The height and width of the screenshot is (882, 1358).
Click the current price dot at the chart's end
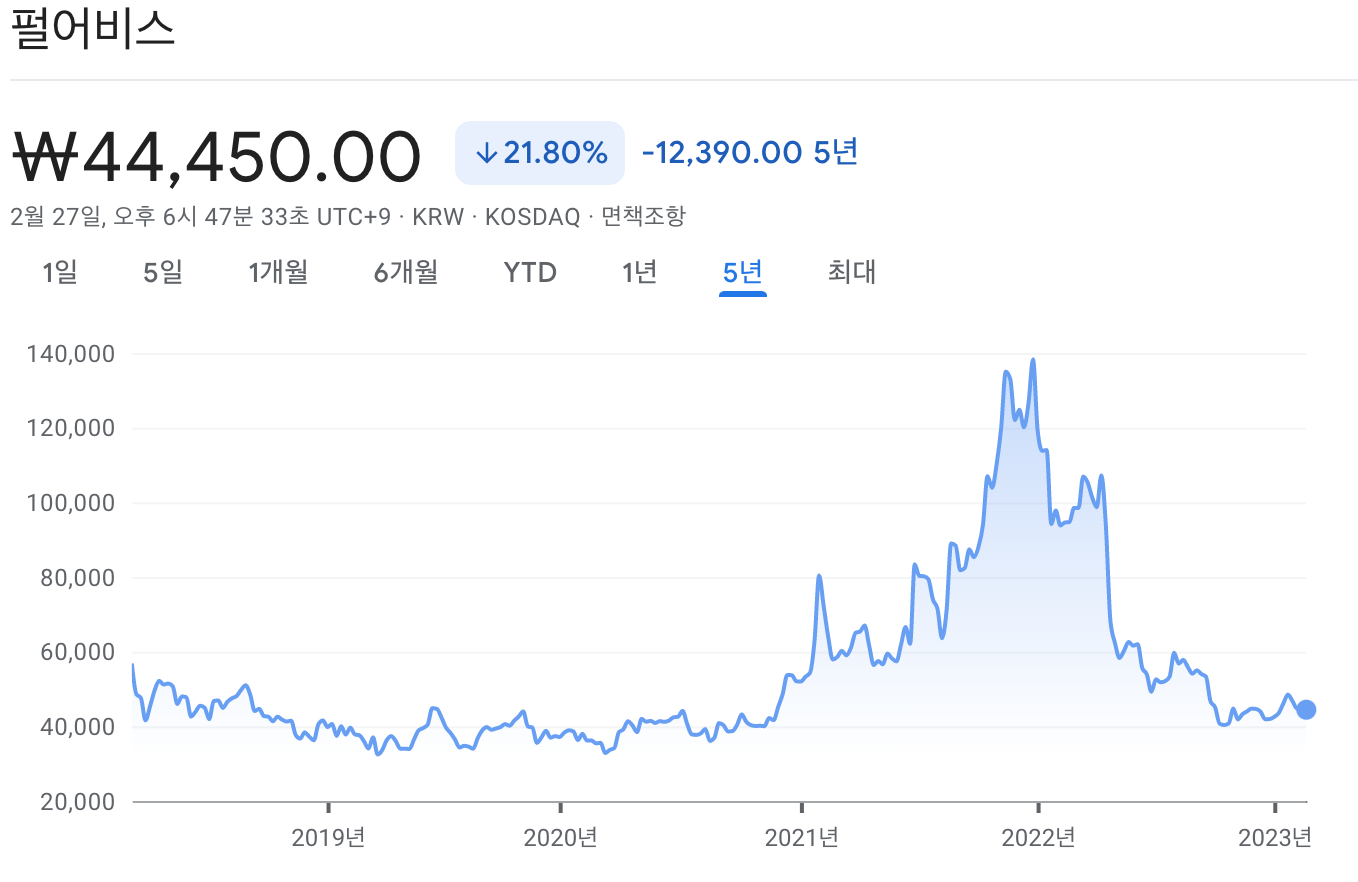pos(1305,709)
